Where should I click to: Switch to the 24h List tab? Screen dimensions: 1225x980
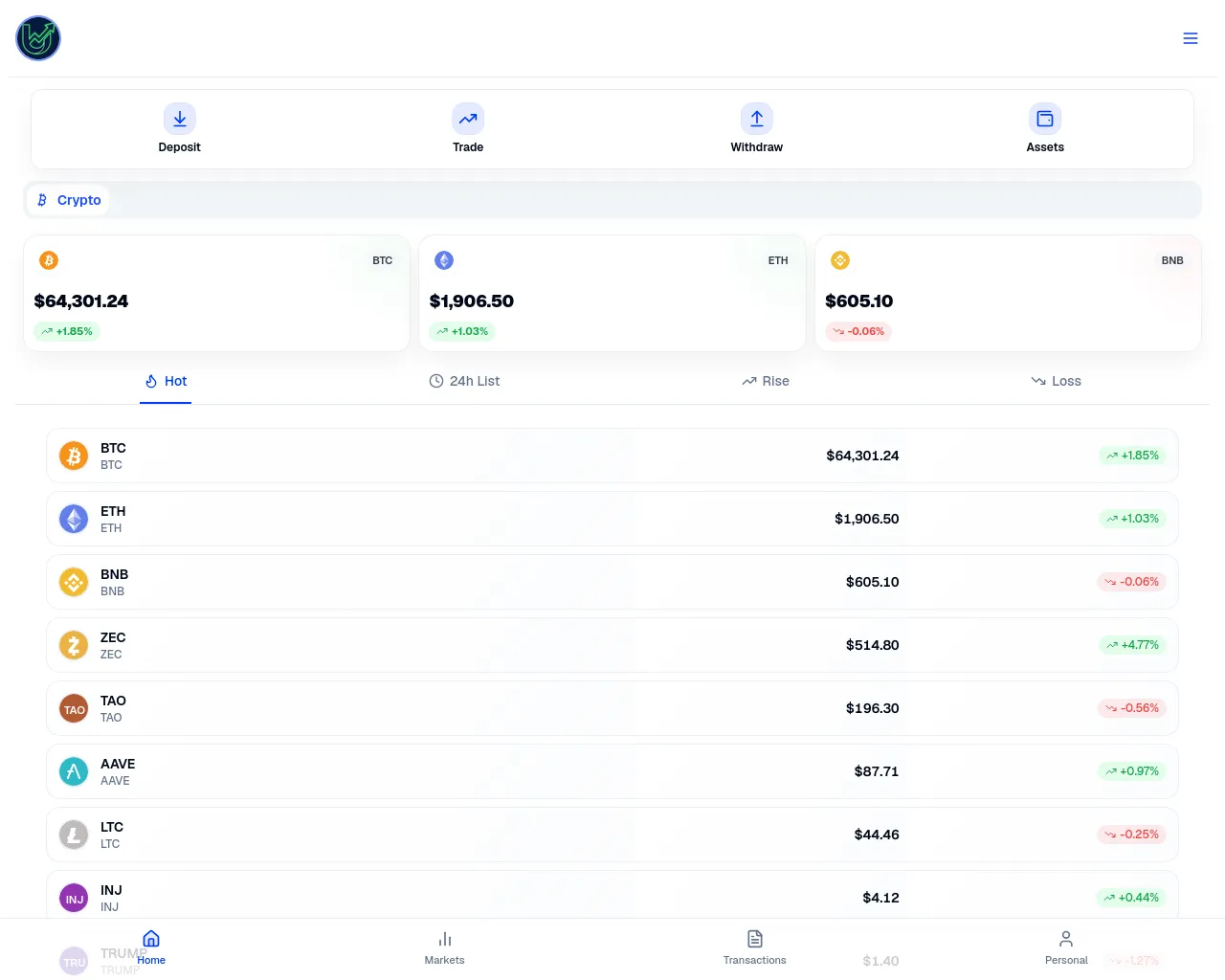coord(464,381)
